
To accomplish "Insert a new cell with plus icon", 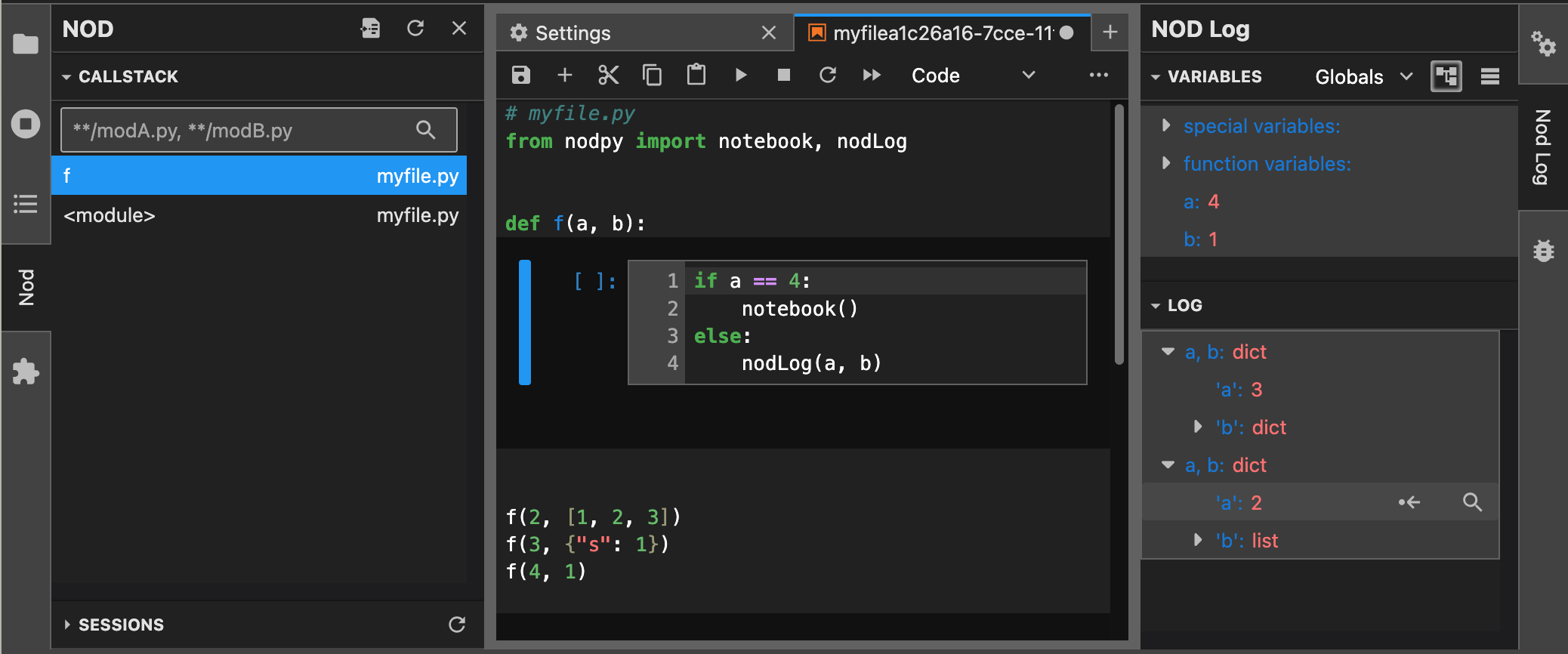I will pos(565,75).
